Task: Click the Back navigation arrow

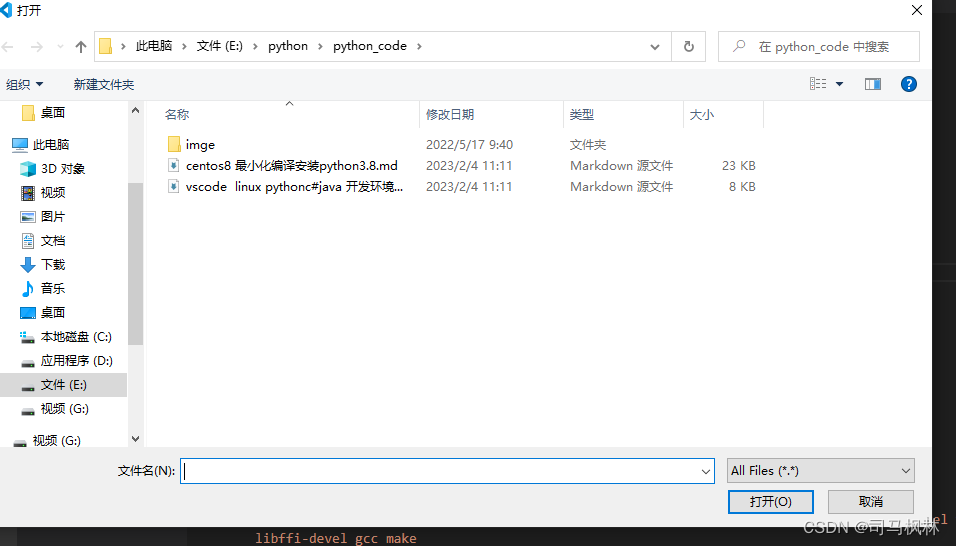Action: point(8,46)
